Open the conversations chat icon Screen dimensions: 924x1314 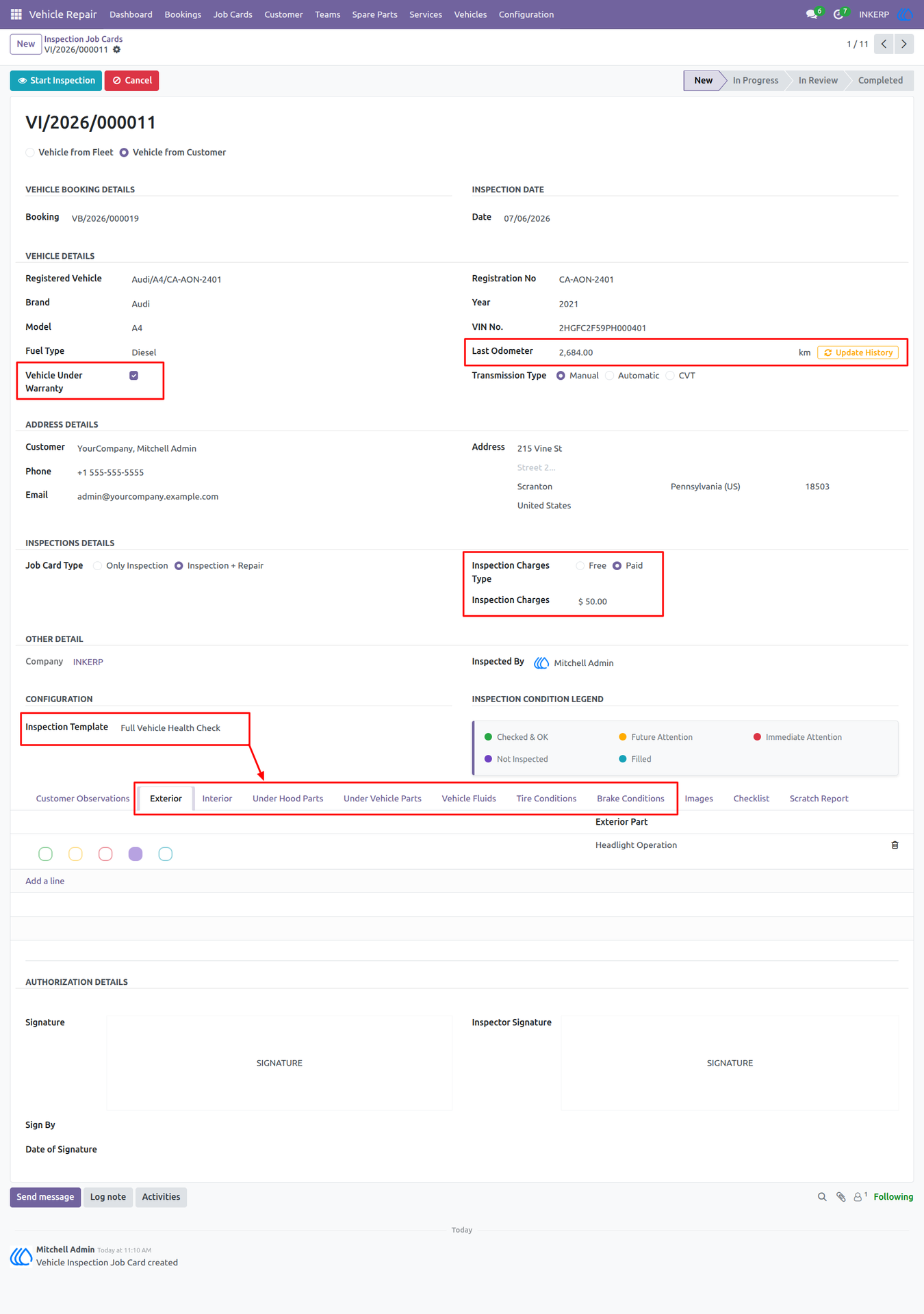812,14
